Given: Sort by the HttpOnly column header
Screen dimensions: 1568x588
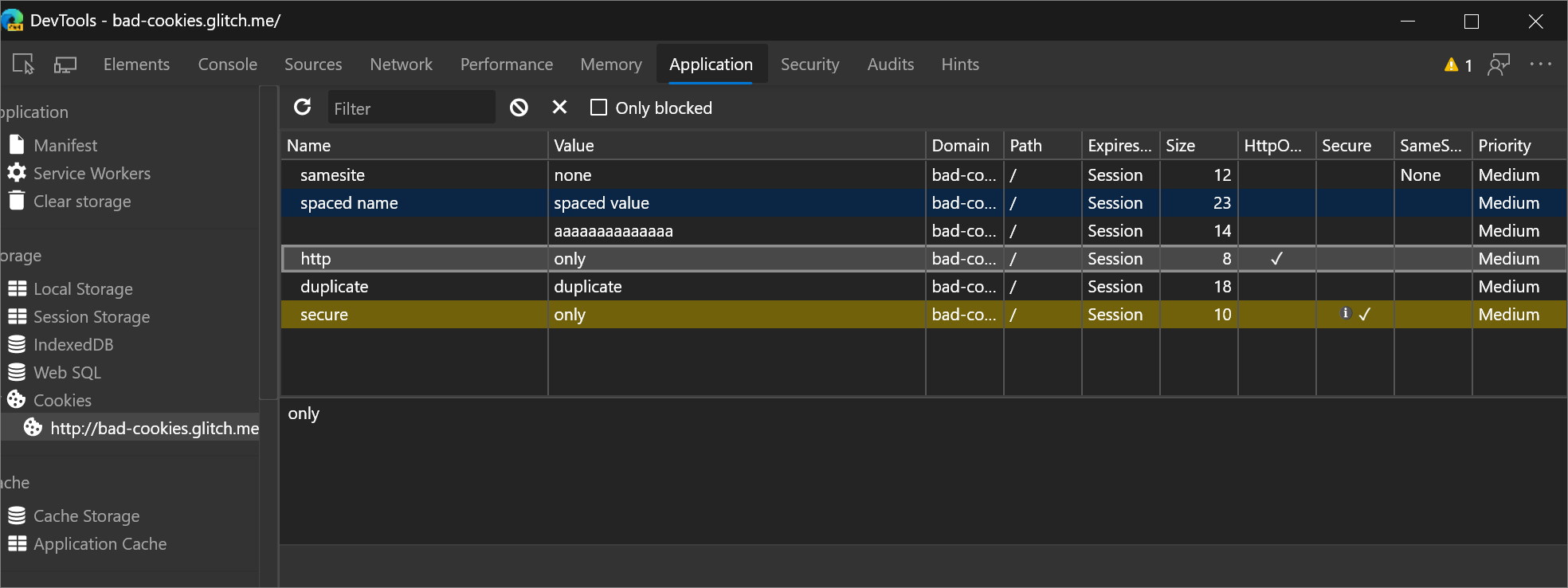Looking at the screenshot, I should click(x=1276, y=145).
